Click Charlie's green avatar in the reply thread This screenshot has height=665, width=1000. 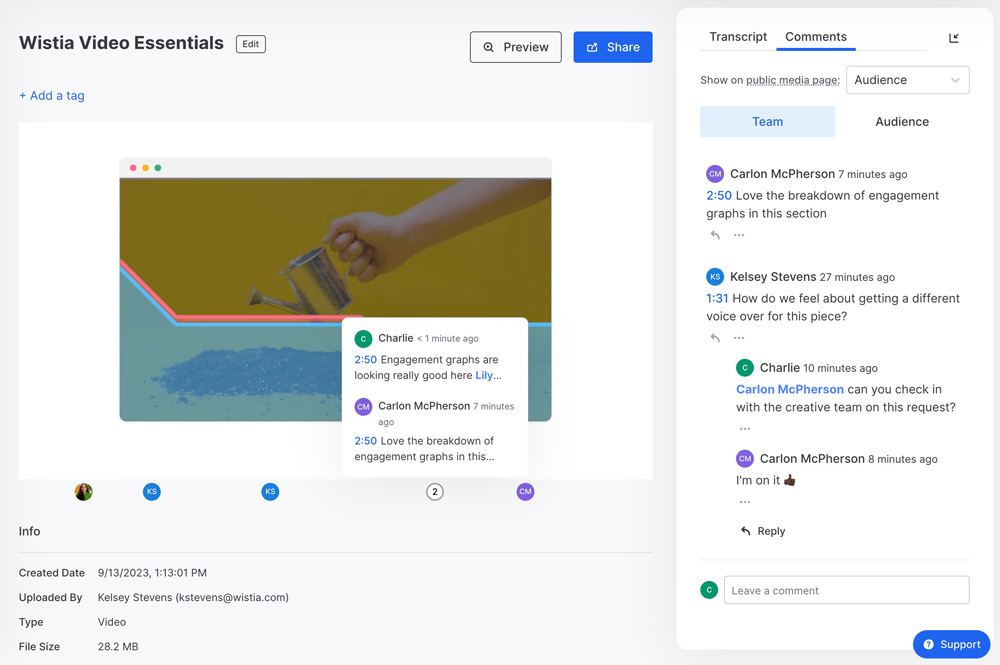coord(745,368)
